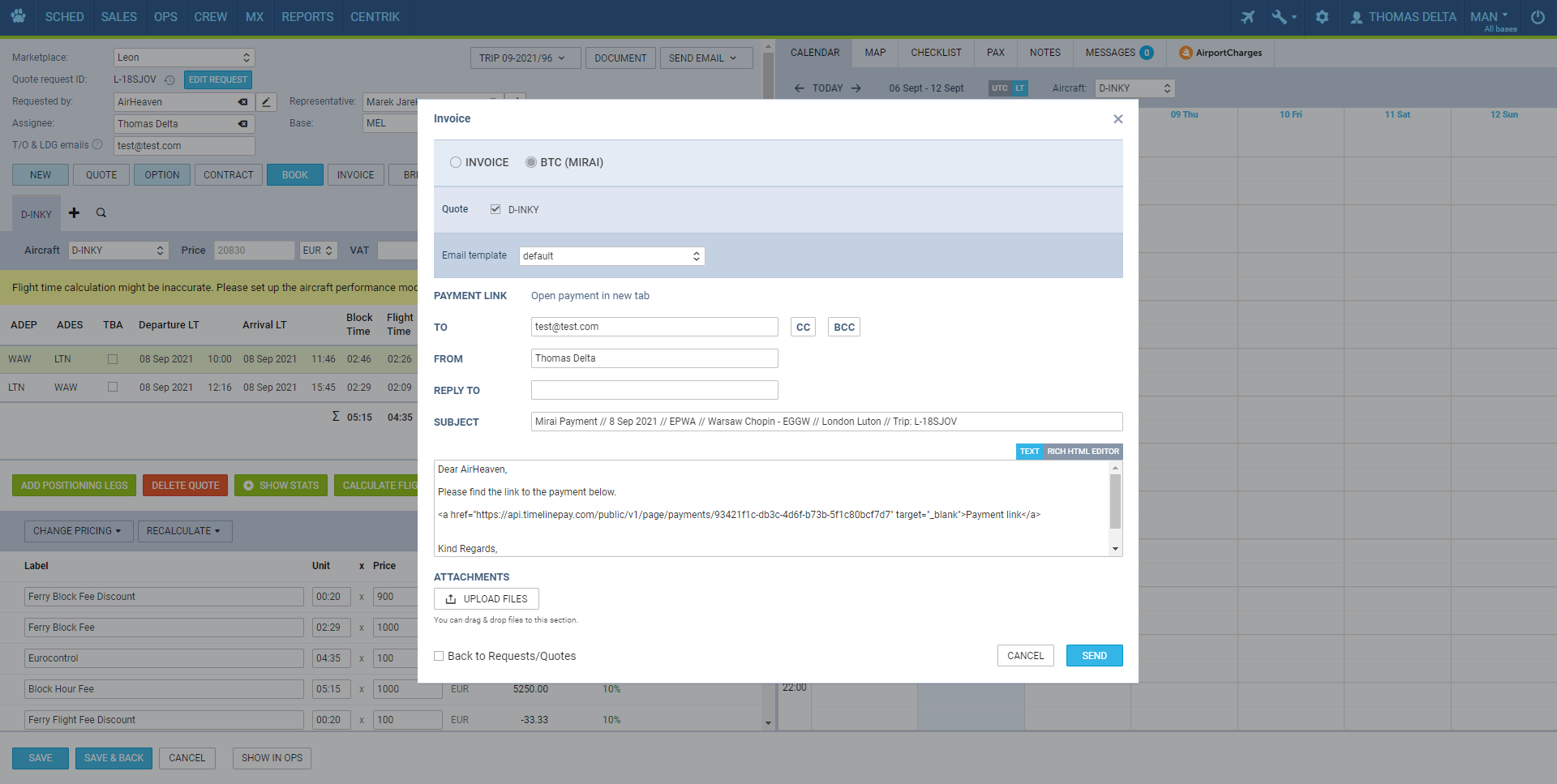Click the search magnifier beside D-INKY tab
This screenshot has height=784, width=1557.
tap(101, 213)
